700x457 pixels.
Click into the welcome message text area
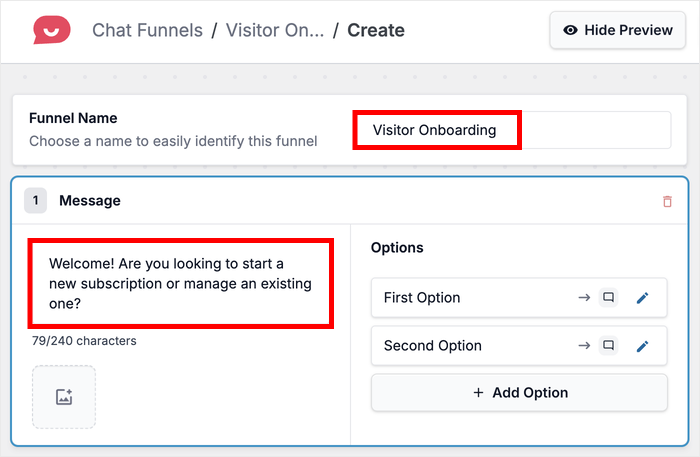click(180, 284)
